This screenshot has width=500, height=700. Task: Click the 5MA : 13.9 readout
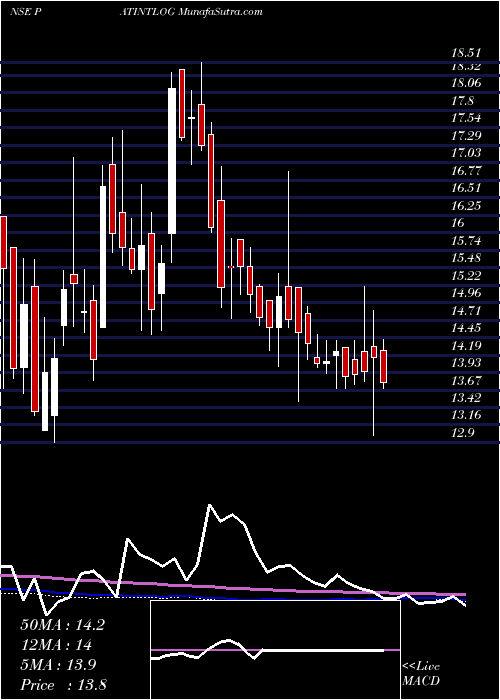[59, 665]
